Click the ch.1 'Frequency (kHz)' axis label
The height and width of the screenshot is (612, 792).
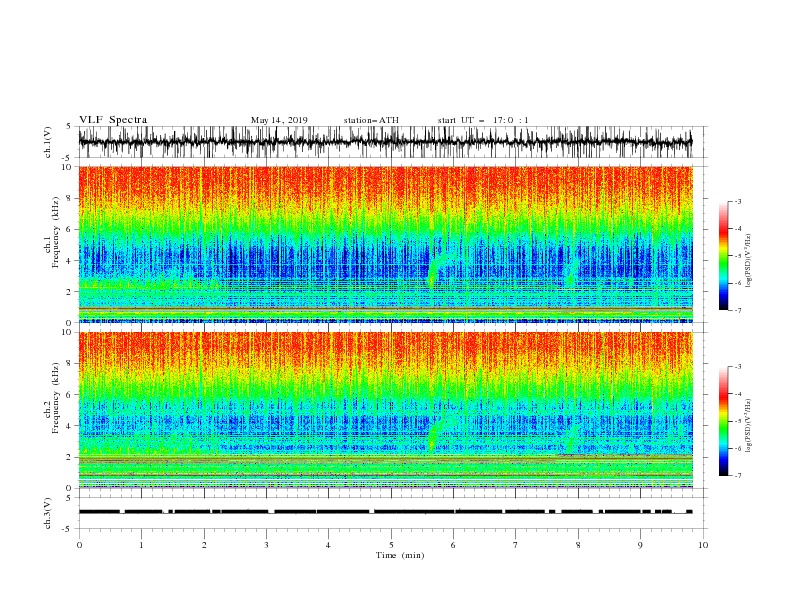point(56,233)
